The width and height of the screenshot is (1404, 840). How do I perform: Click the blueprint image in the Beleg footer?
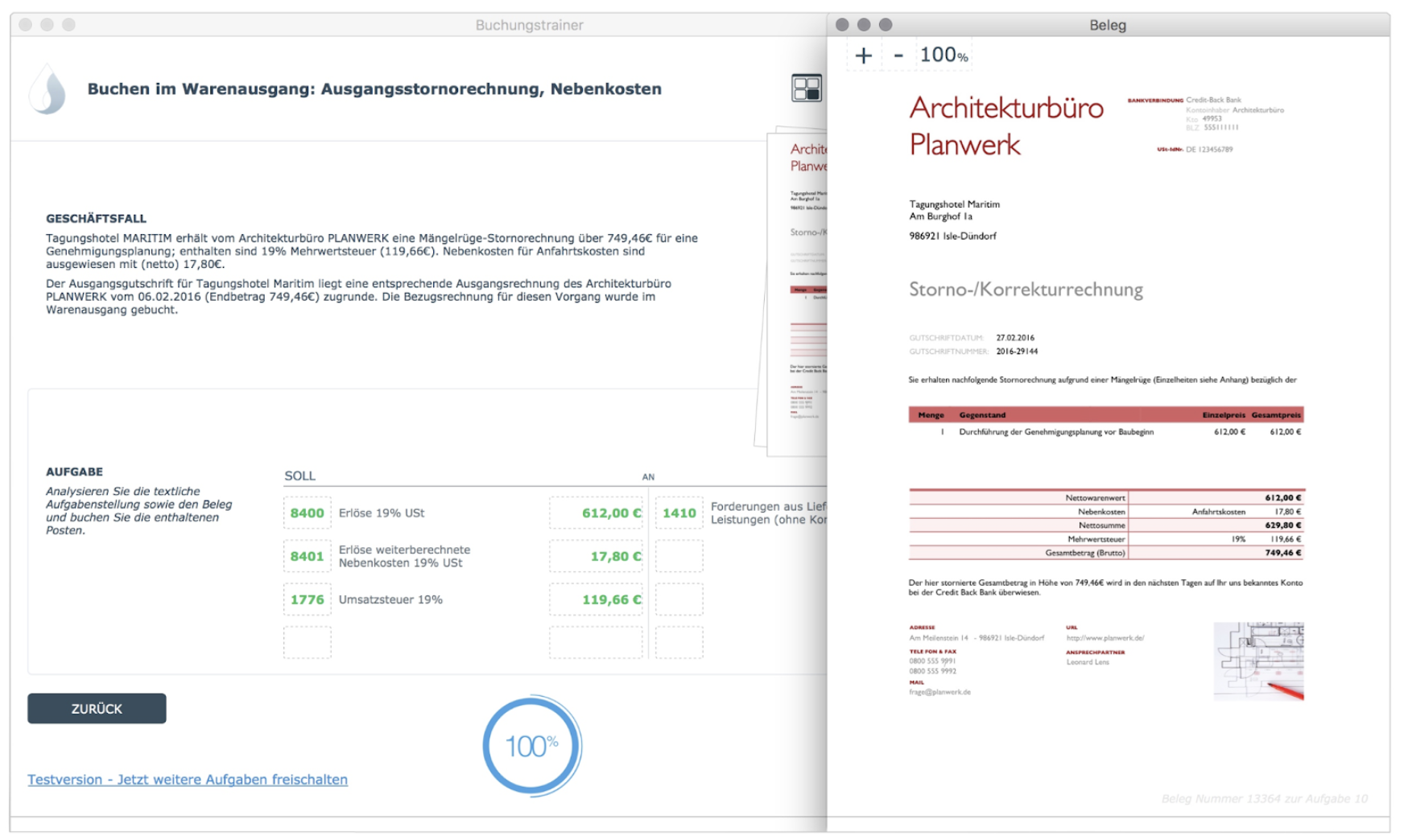[1258, 661]
